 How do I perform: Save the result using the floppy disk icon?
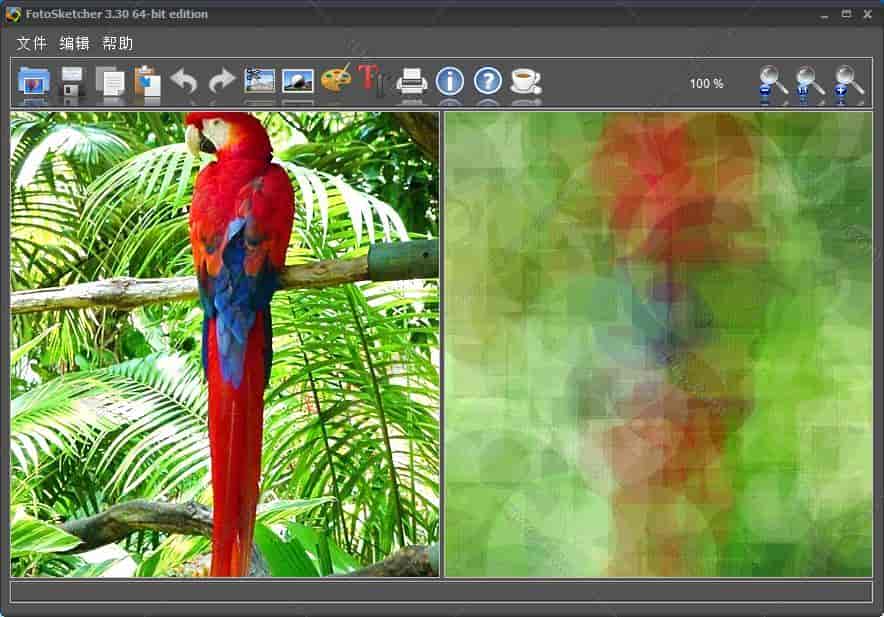coord(70,83)
